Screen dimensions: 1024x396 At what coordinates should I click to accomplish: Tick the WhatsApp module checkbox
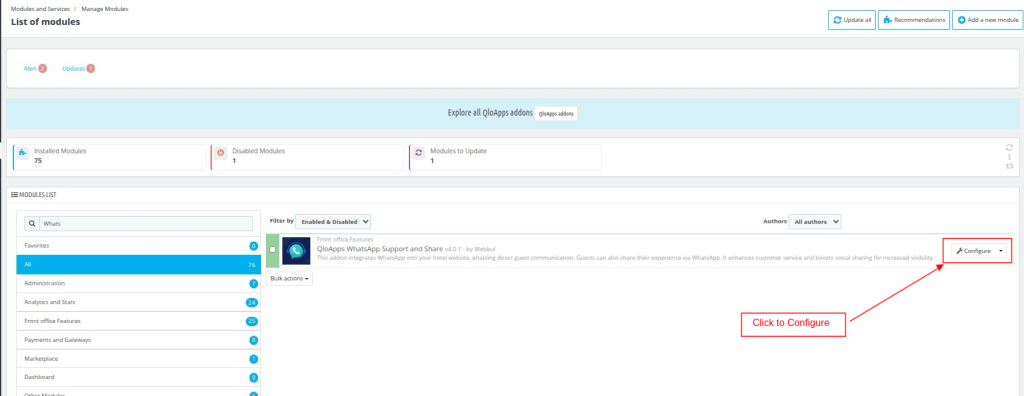pyautogui.click(x=272, y=250)
